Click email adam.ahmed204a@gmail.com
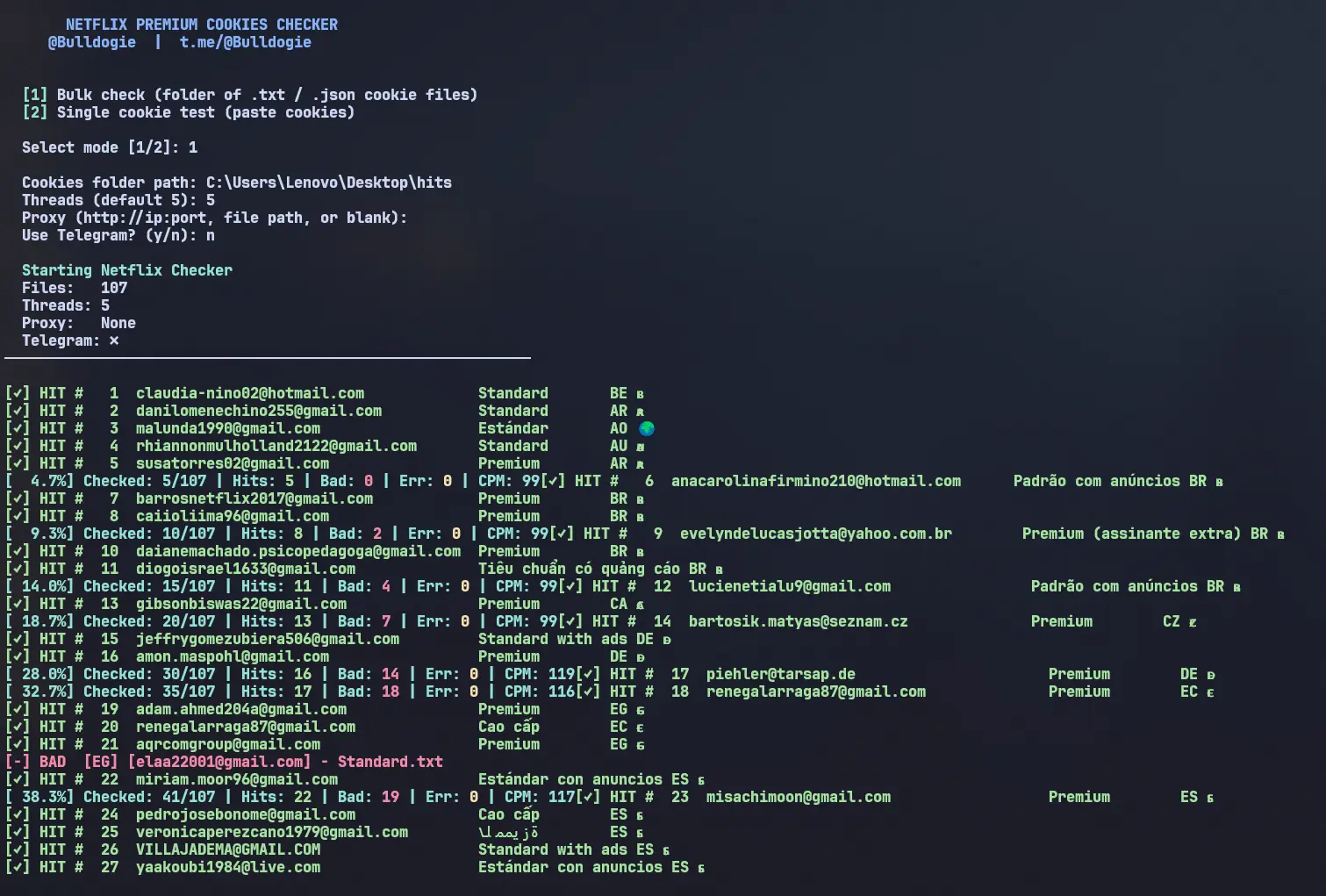 (x=241, y=709)
